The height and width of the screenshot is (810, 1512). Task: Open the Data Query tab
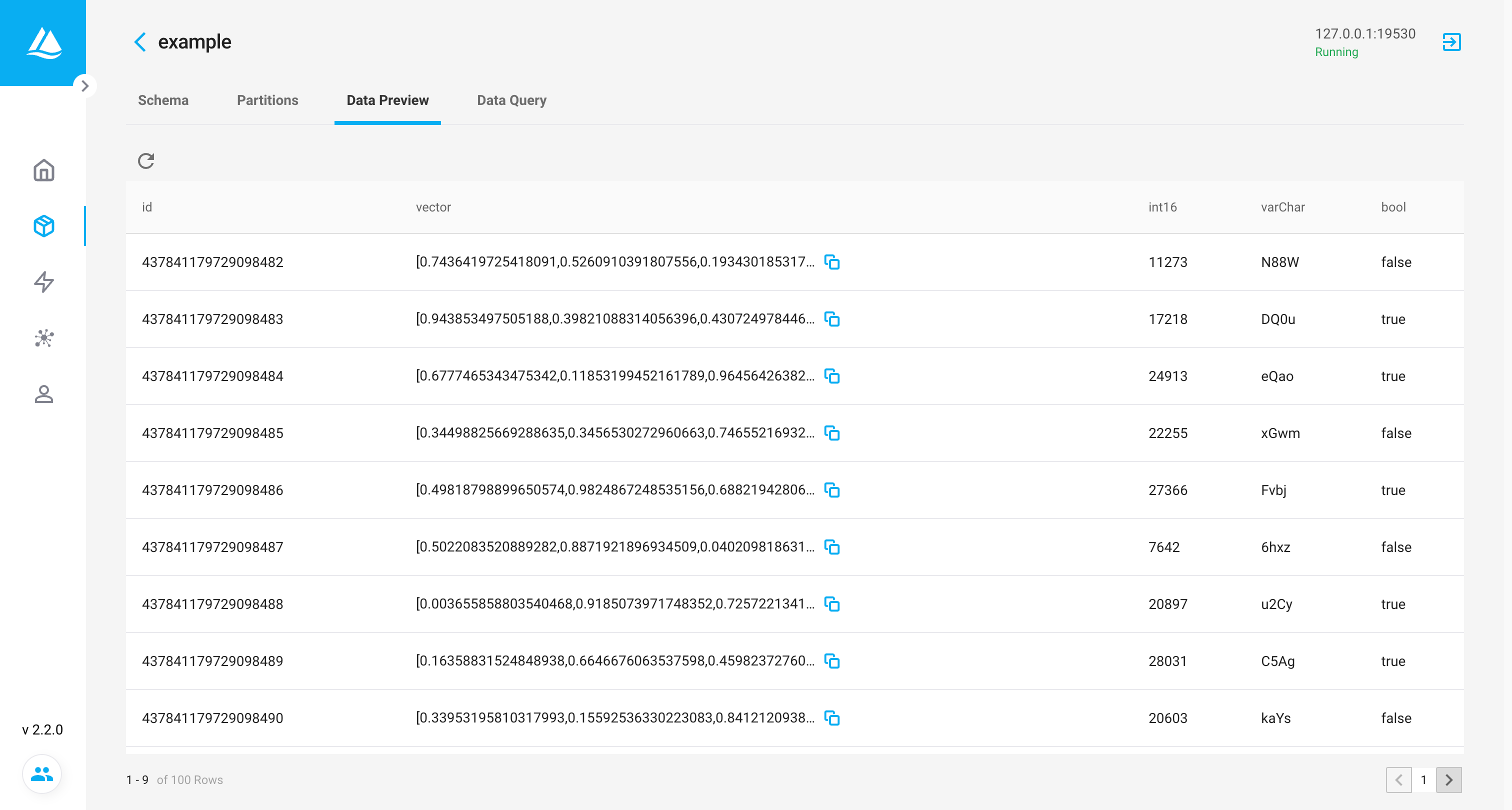tap(511, 100)
